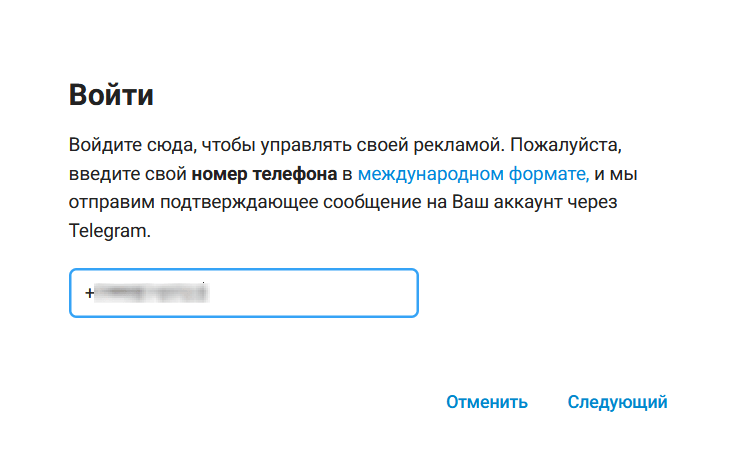Click the word "Telegram" in the description

coord(108,231)
